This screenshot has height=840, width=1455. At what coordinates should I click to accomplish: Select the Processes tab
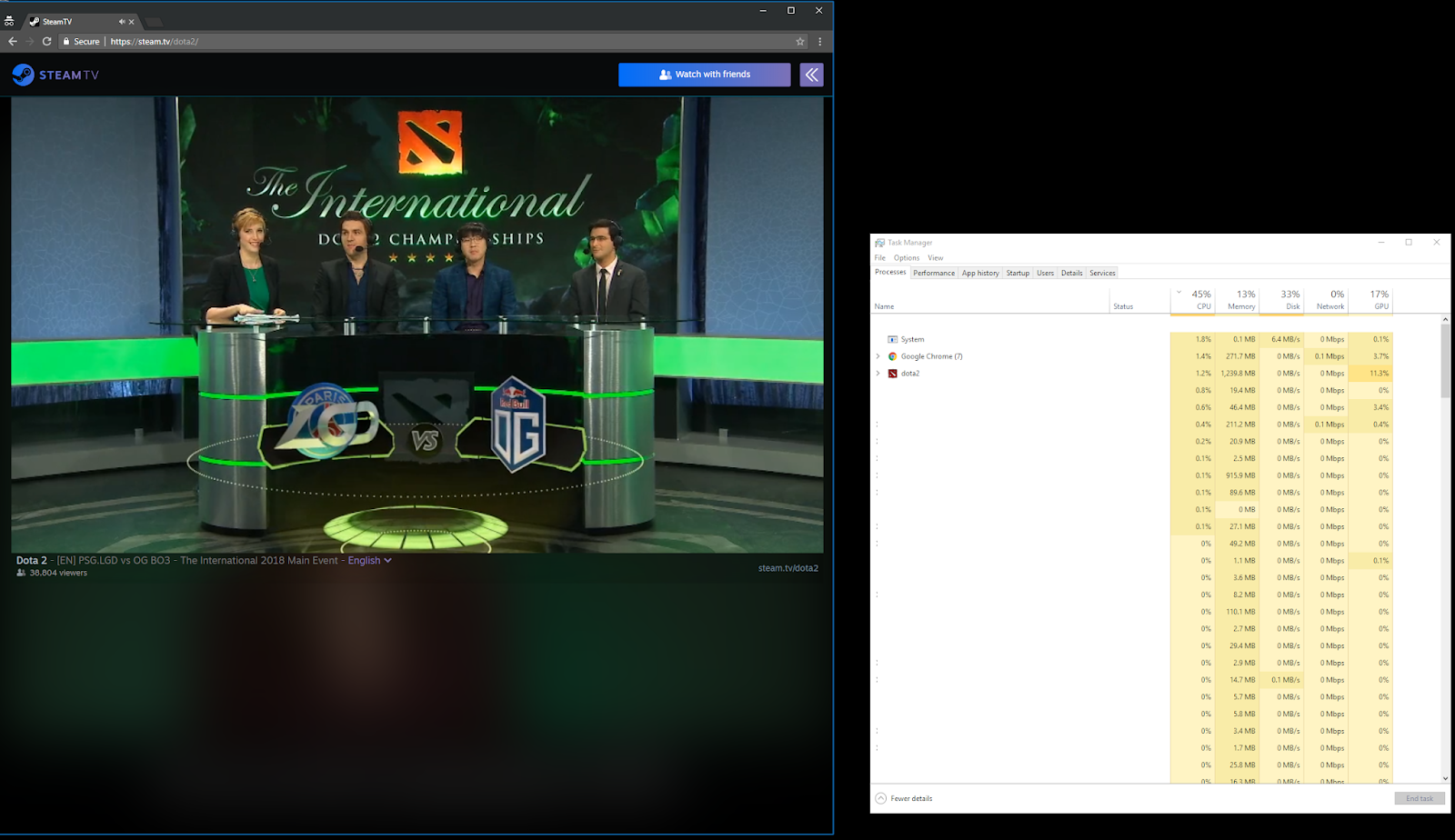tap(890, 272)
